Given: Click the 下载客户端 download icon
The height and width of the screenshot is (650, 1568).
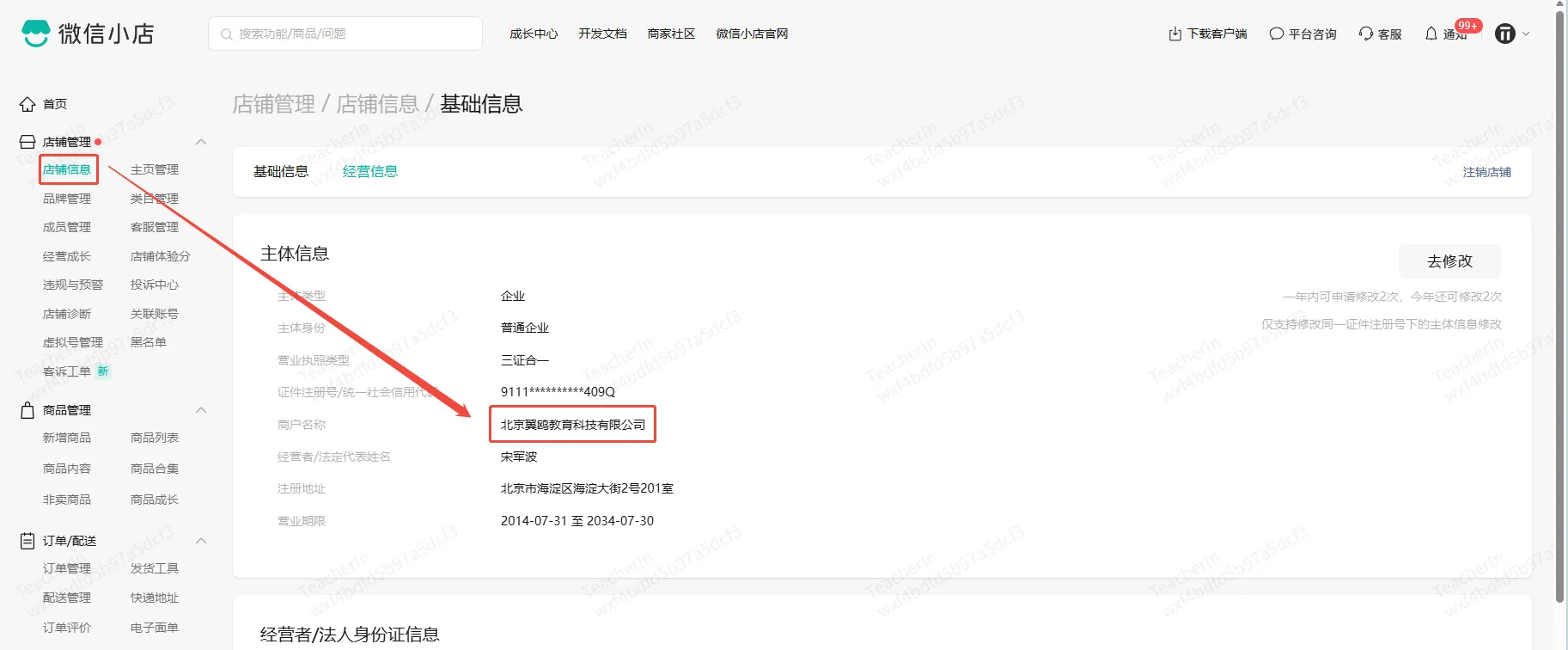Looking at the screenshot, I should (1175, 34).
